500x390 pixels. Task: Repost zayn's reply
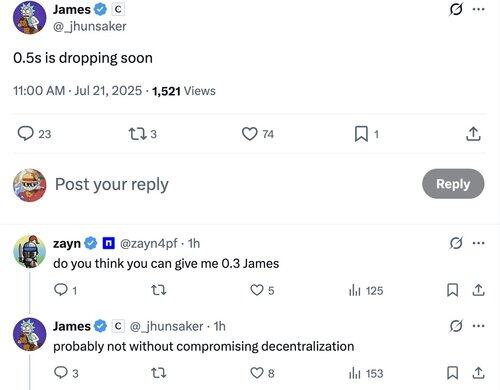pyautogui.click(x=159, y=290)
